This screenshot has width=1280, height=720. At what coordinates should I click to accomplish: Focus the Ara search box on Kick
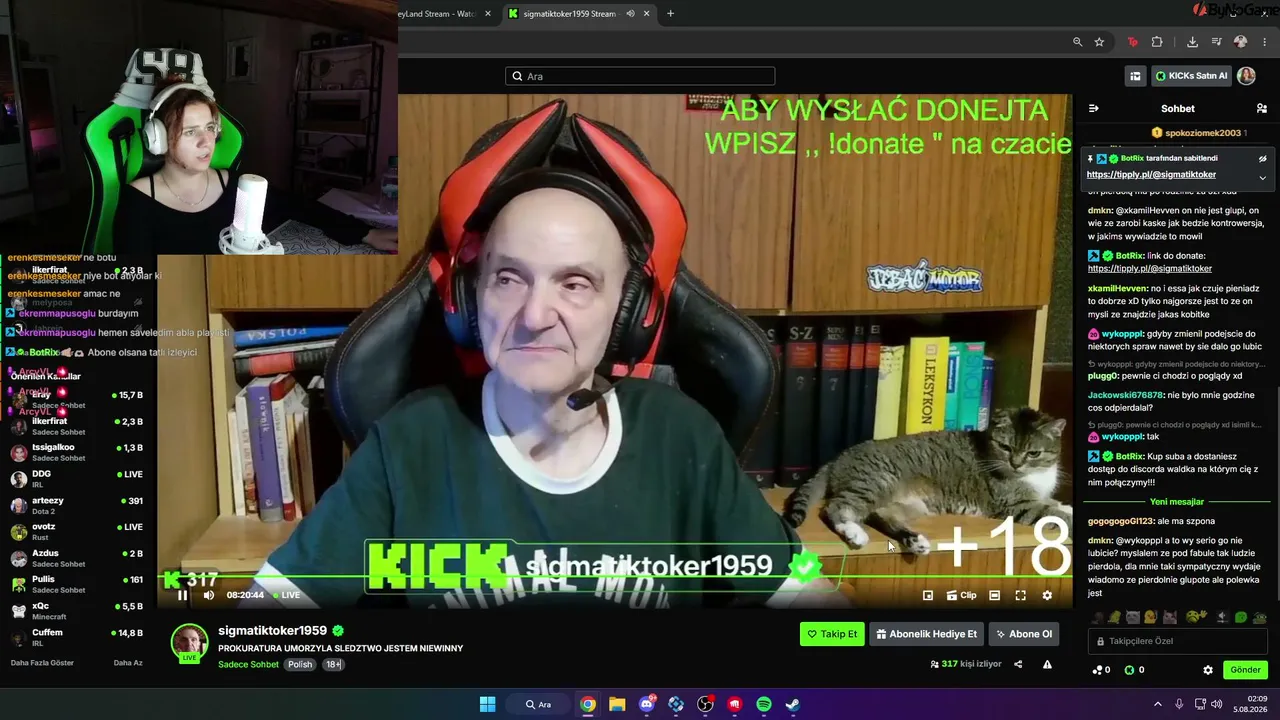[640, 76]
